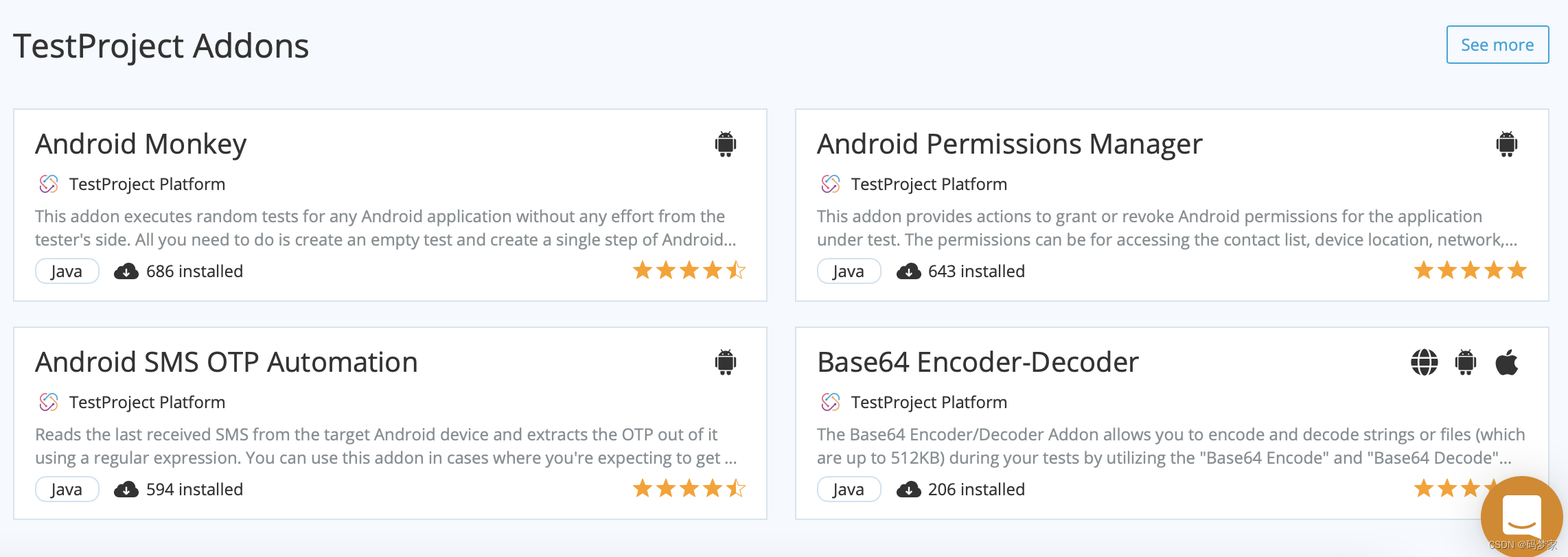The width and height of the screenshot is (1568, 557).
Task: Click TestProject logo under Android Monkey title
Action: [x=49, y=184]
